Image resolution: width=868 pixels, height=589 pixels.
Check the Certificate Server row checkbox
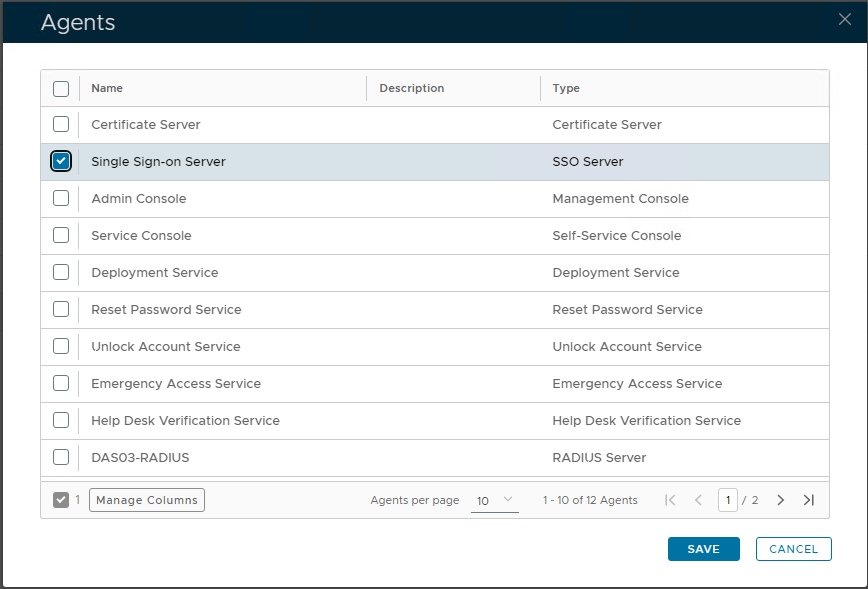click(x=61, y=124)
